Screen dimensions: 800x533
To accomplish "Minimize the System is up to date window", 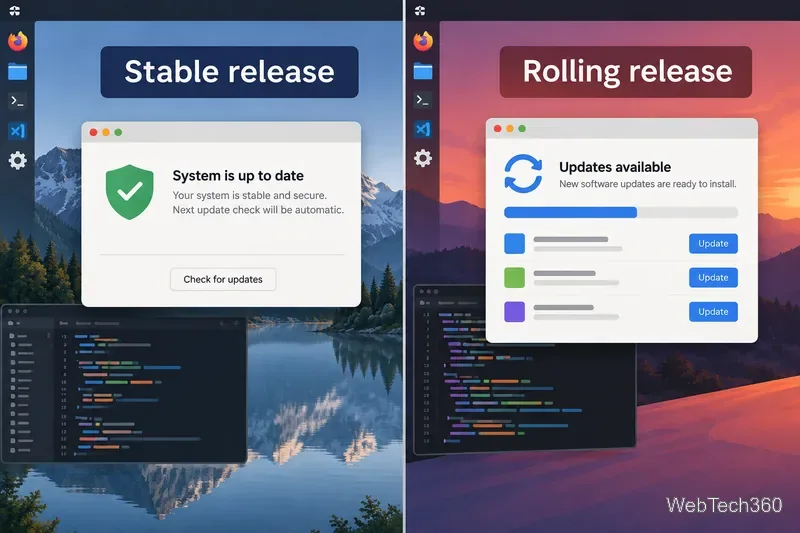I will 106,132.
